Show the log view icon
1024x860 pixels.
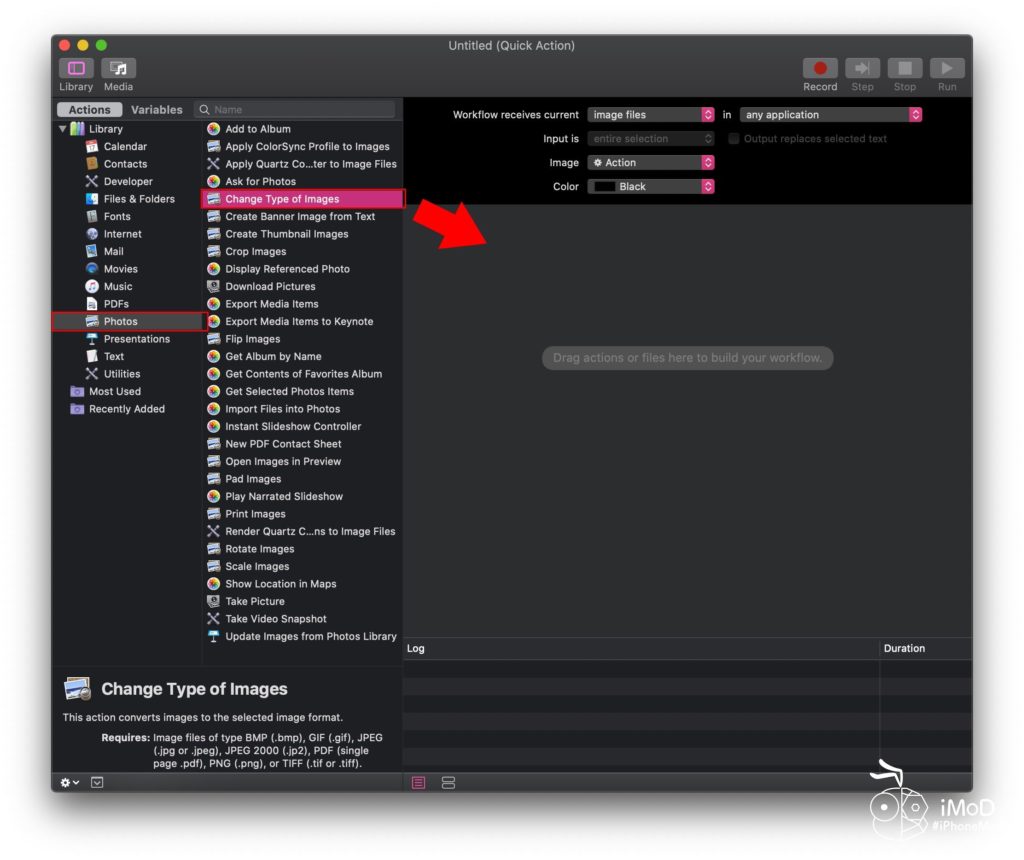click(x=419, y=782)
